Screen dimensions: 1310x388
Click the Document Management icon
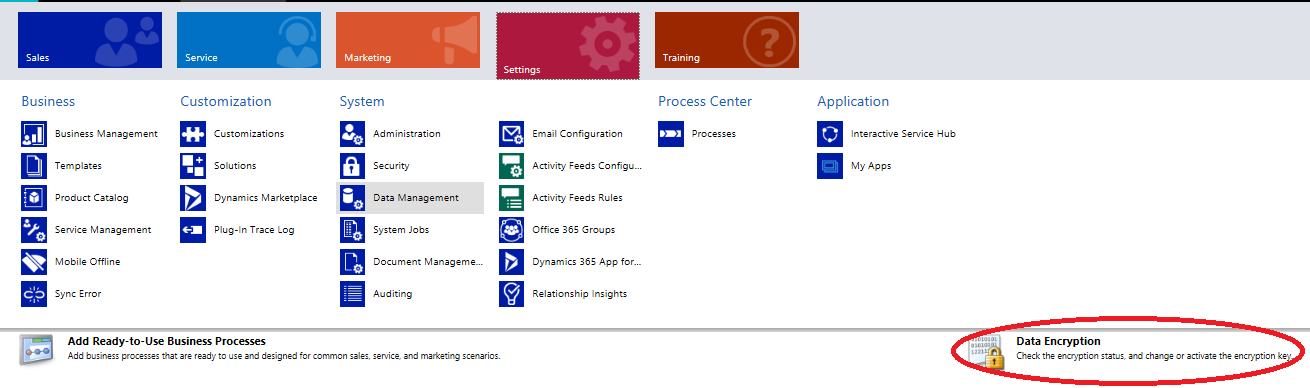tap(352, 262)
